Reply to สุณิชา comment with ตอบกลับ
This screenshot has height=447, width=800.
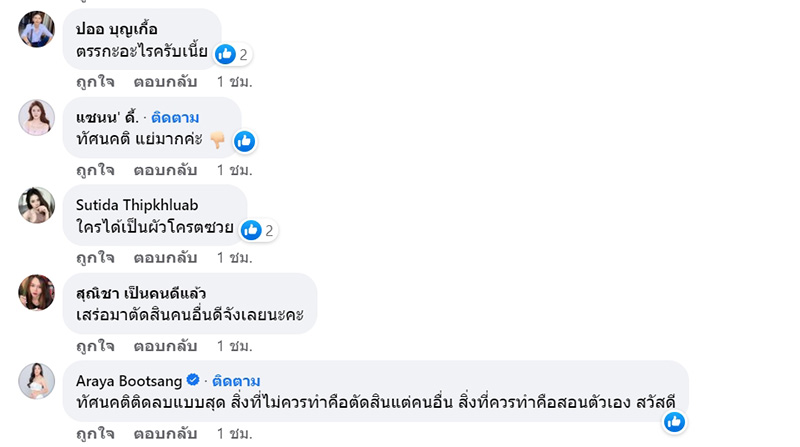165,346
